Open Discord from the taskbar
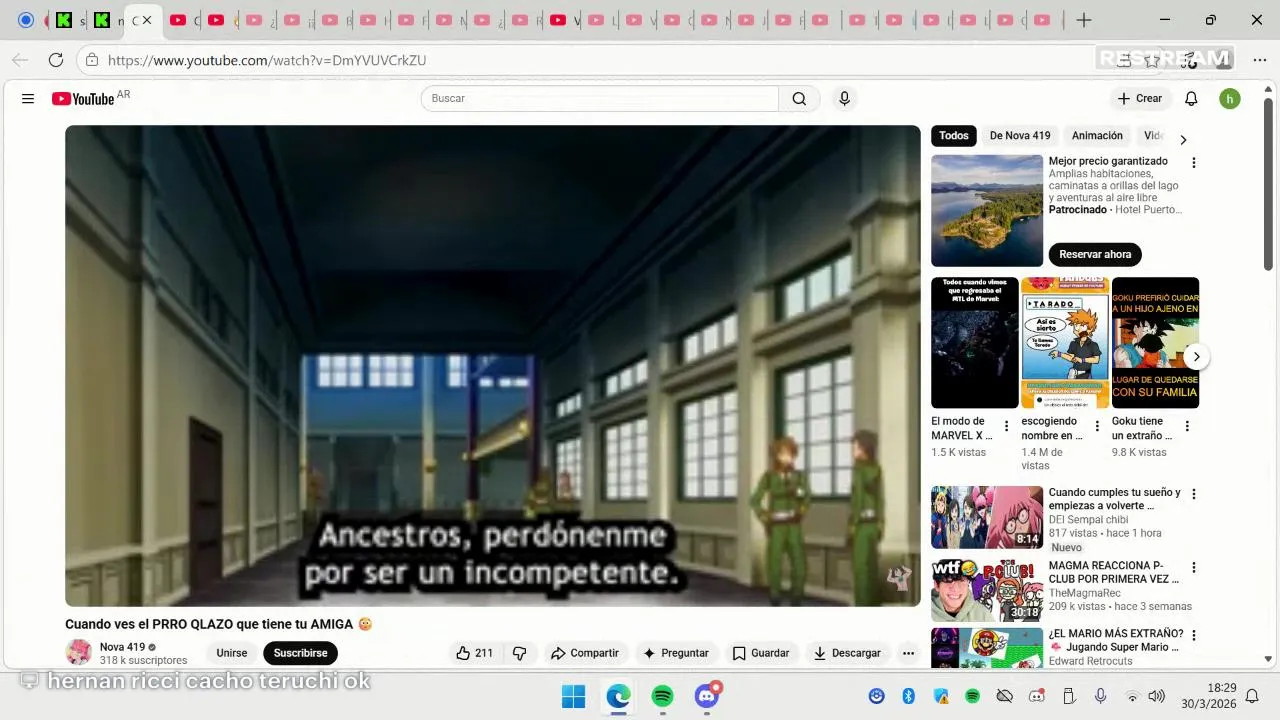Image resolution: width=1280 pixels, height=720 pixels. 707,696
